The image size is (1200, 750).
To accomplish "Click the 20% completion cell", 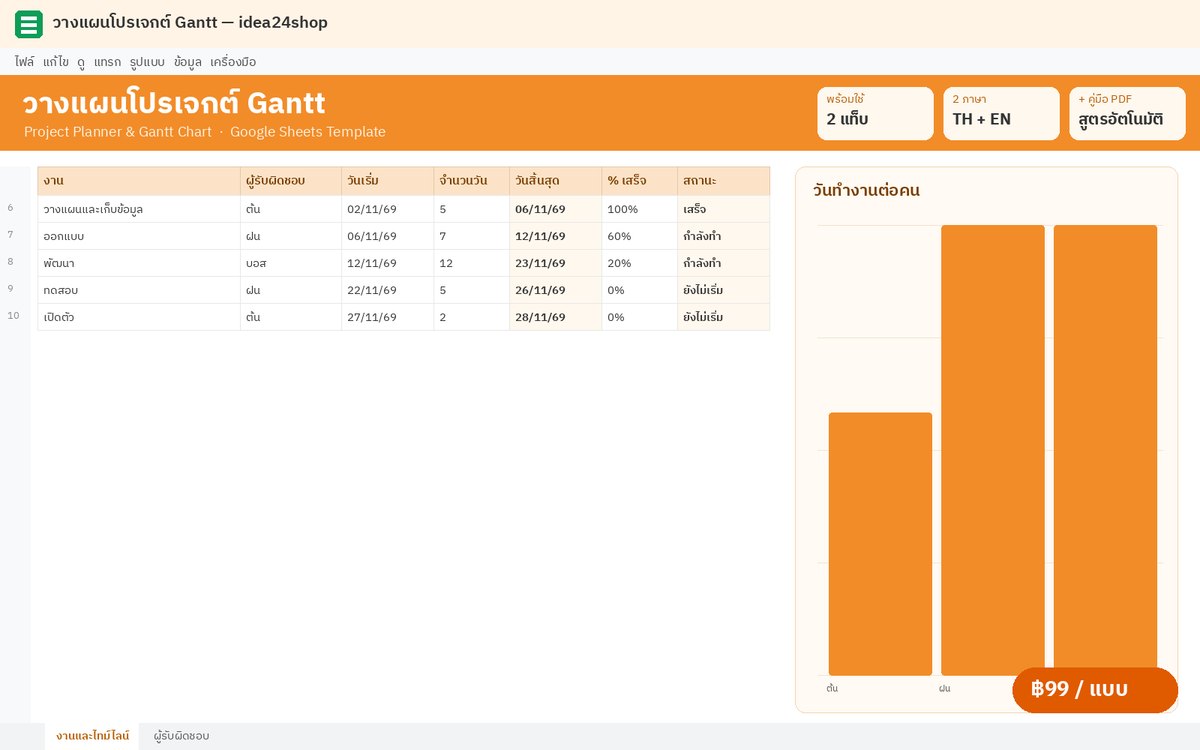I will coord(640,263).
